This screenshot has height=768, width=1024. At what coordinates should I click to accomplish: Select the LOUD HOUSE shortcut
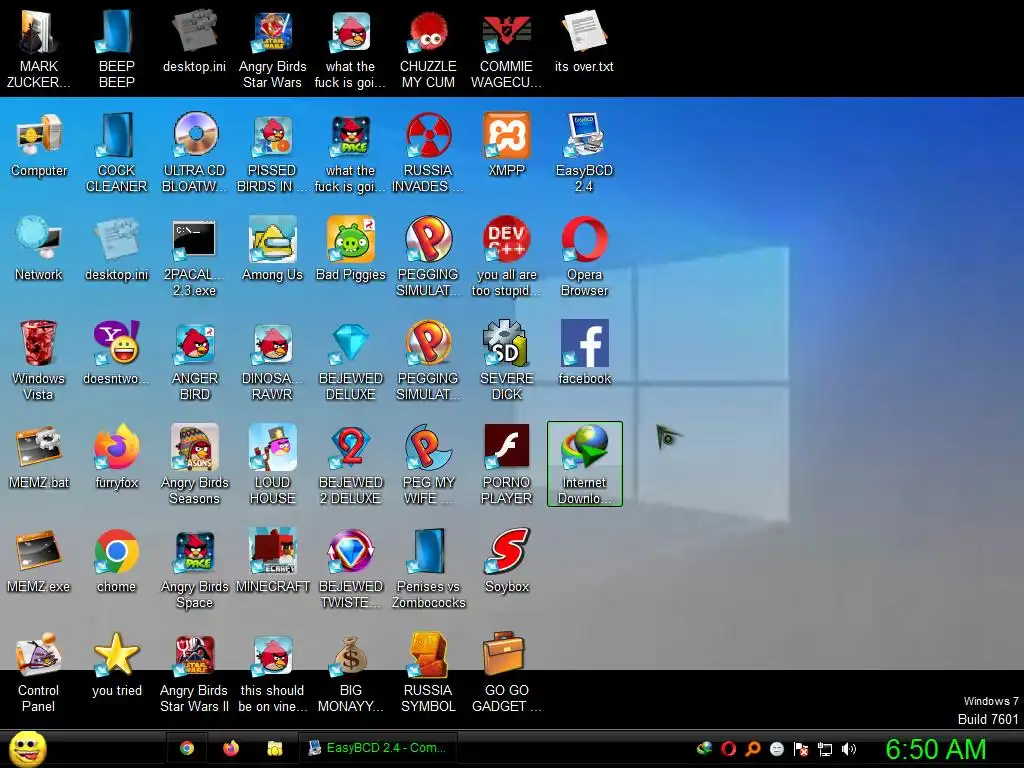(272, 464)
